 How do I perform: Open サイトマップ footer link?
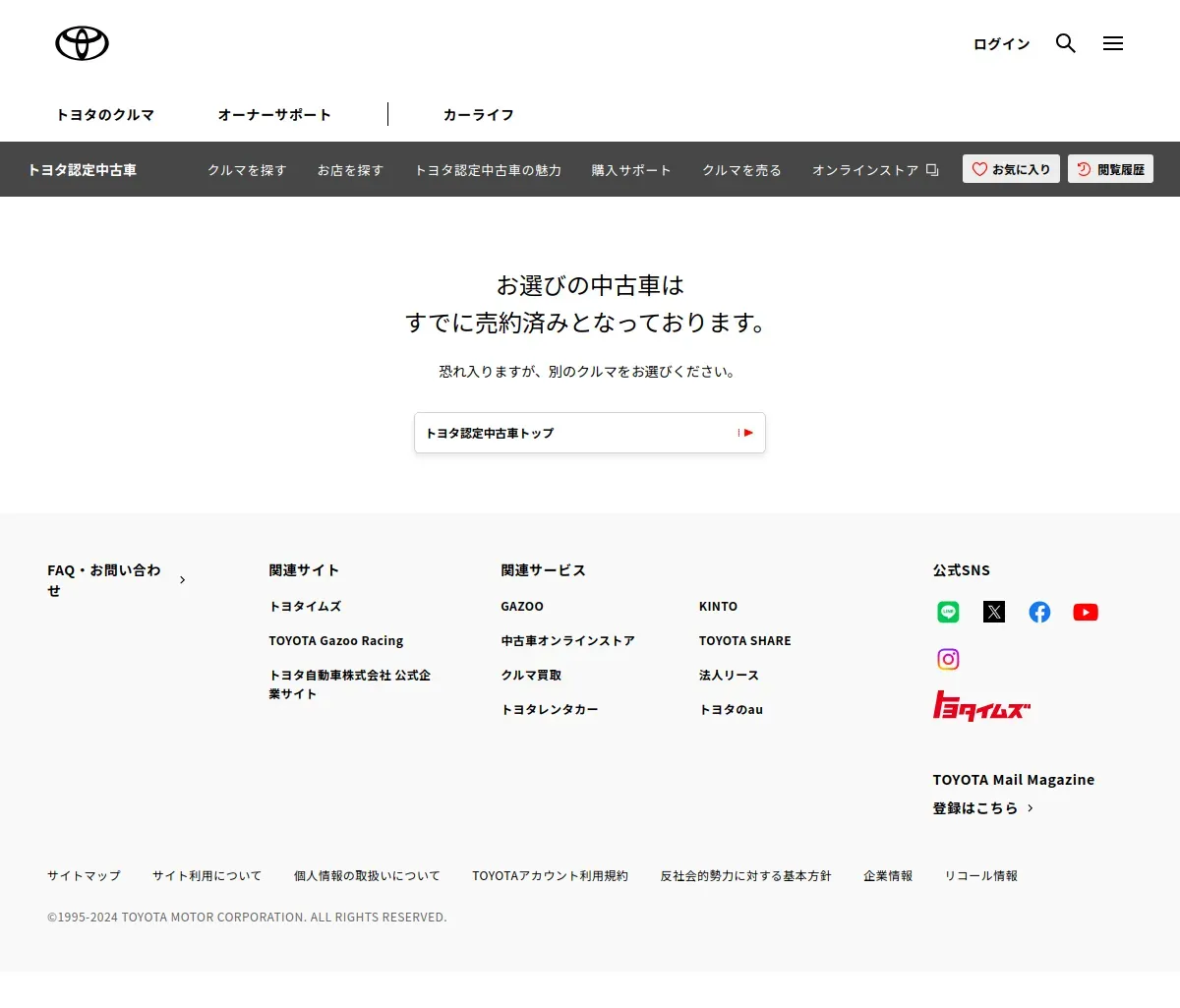pyautogui.click(x=84, y=876)
